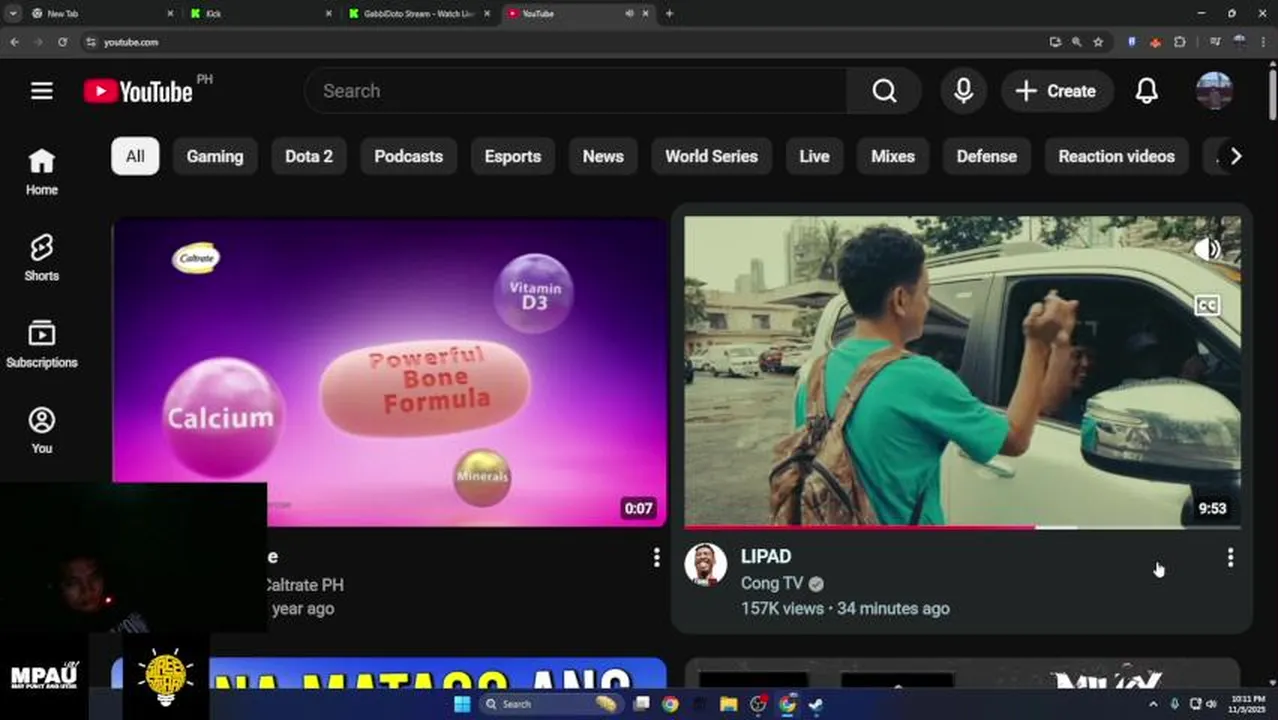The image size is (1278, 720).
Task: Open more options for Caltrate video
Action: (x=656, y=558)
